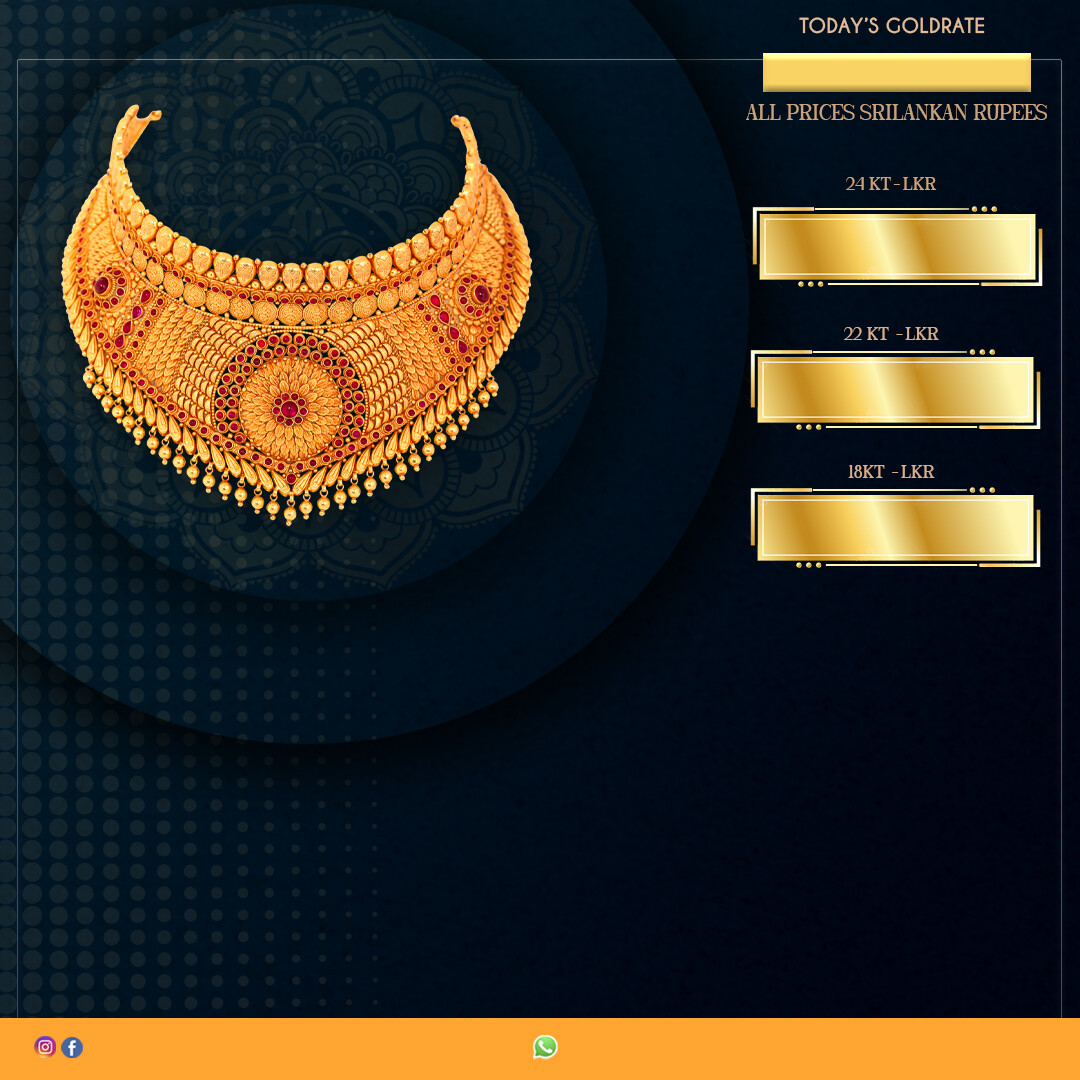Open the Instagram profile icon
The image size is (1080, 1080).
tap(45, 1047)
